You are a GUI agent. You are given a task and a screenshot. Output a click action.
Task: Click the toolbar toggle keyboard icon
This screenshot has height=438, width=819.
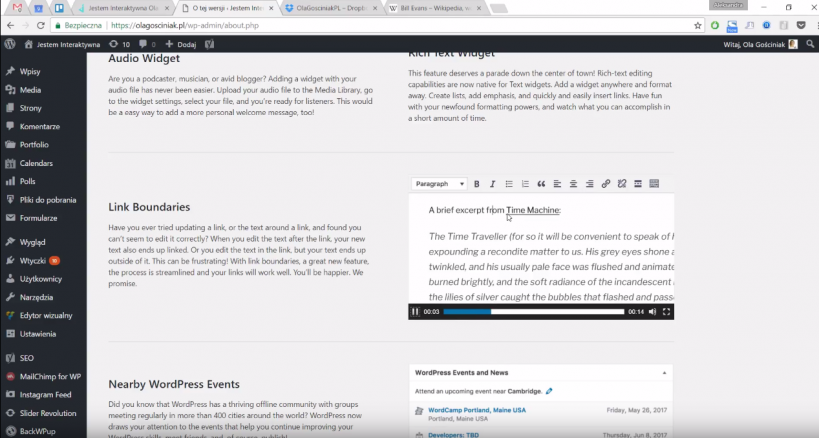[654, 184]
